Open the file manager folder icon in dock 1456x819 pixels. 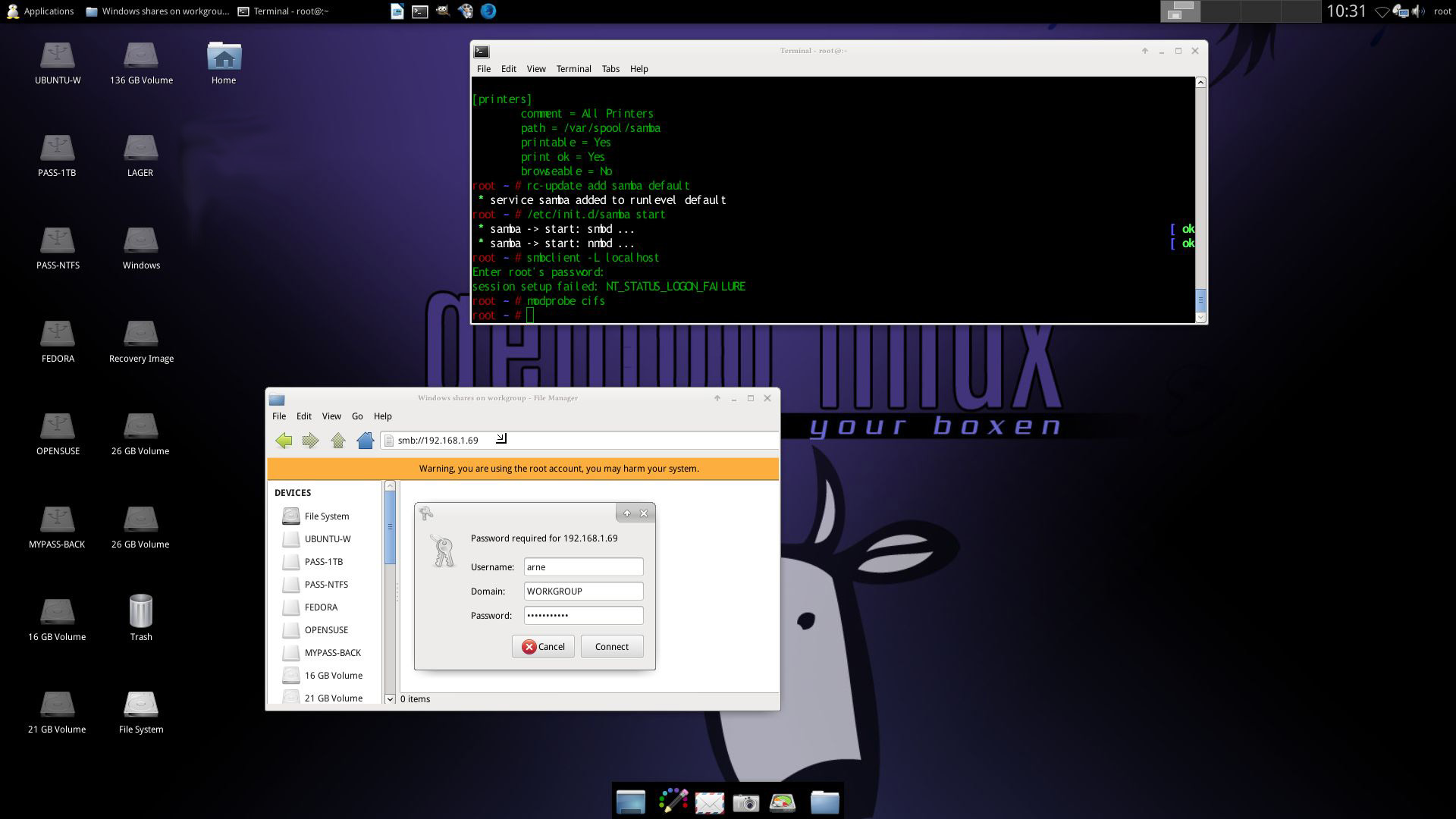click(825, 802)
